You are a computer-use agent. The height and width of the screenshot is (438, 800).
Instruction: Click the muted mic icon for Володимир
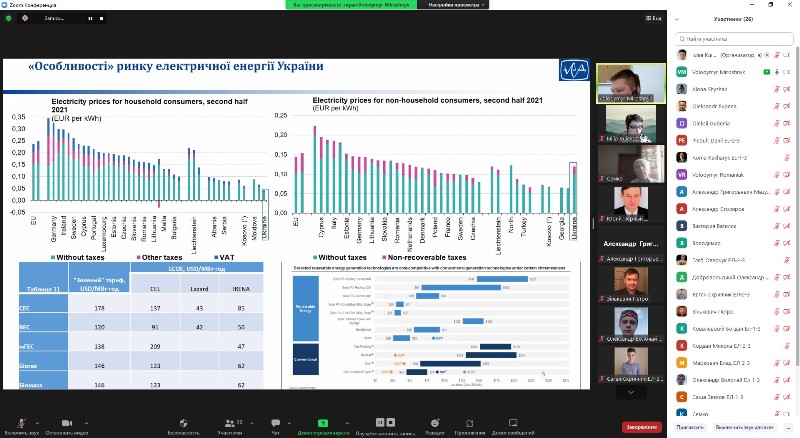[777, 243]
